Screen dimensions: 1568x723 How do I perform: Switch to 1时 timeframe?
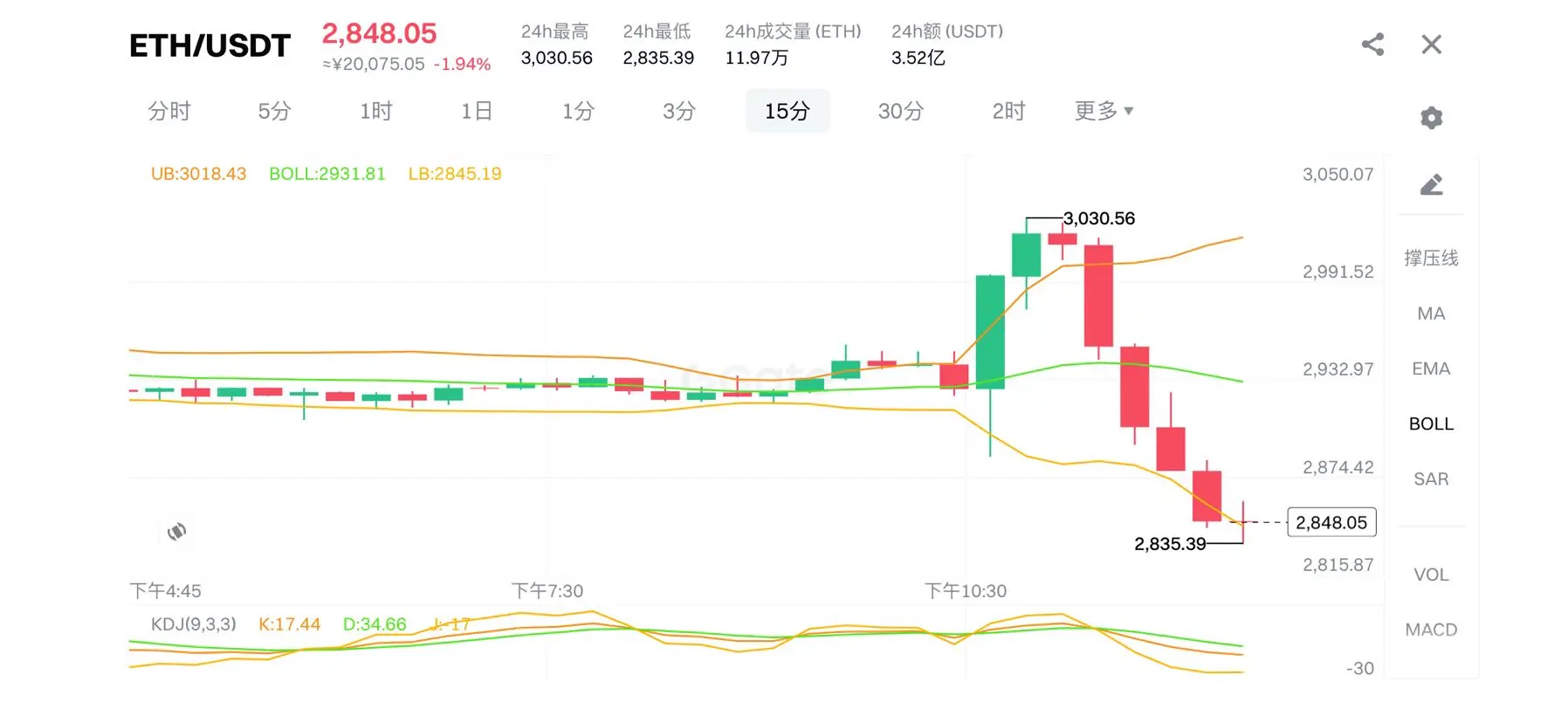376,111
